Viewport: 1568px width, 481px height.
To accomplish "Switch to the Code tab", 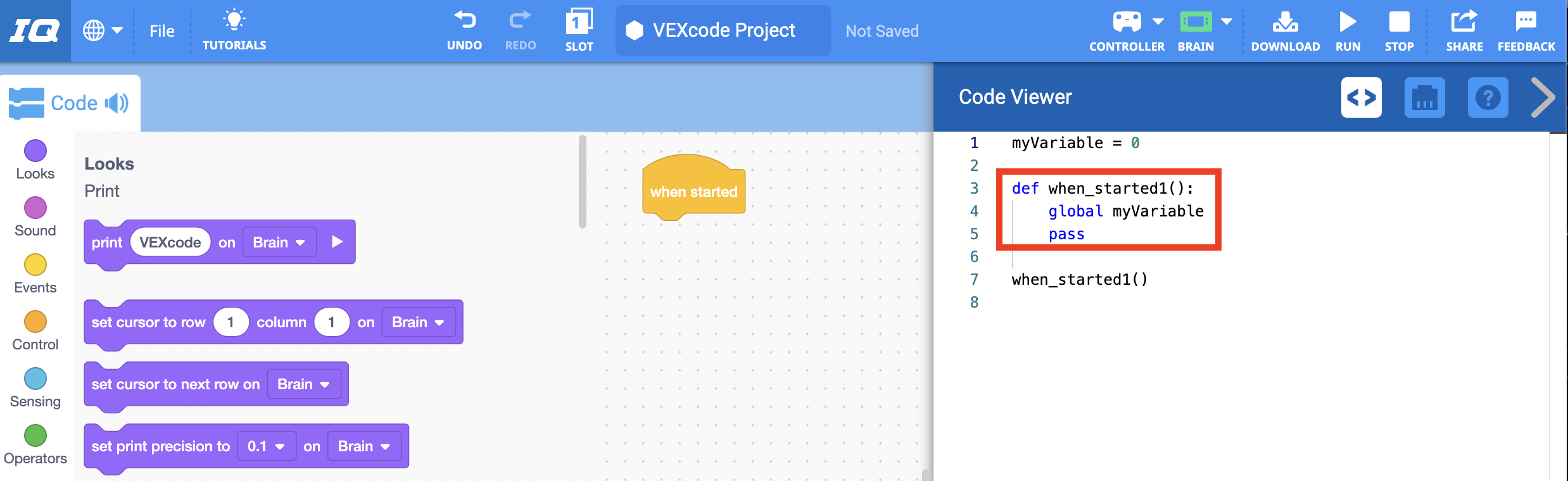I will coord(74,102).
